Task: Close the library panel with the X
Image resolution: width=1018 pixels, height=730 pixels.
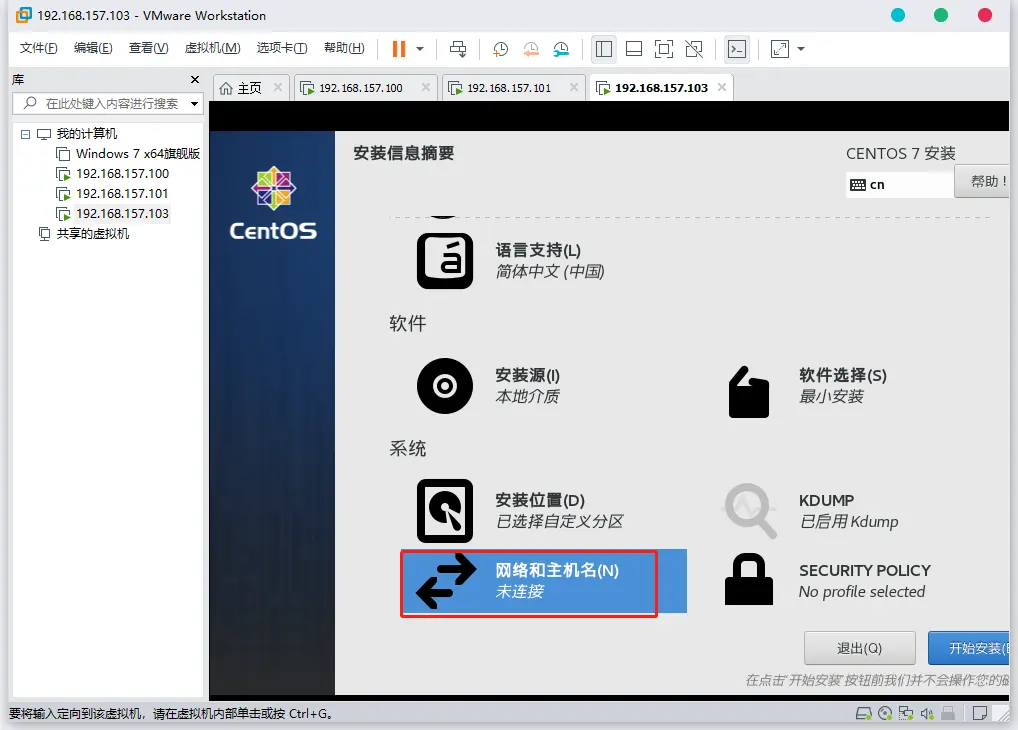Action: [195, 79]
